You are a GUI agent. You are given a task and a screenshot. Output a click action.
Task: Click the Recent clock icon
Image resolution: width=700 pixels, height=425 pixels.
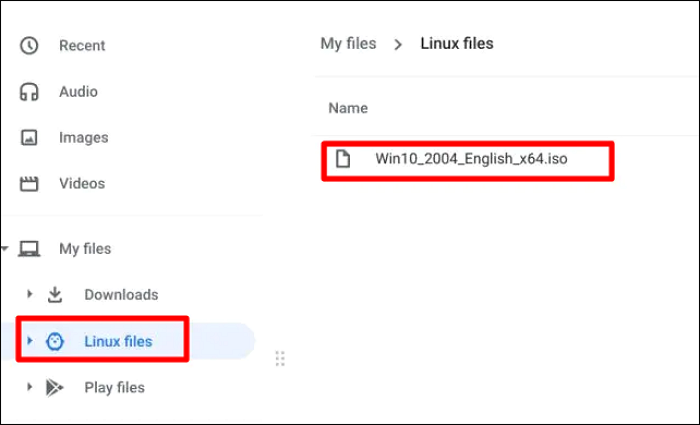(x=29, y=45)
